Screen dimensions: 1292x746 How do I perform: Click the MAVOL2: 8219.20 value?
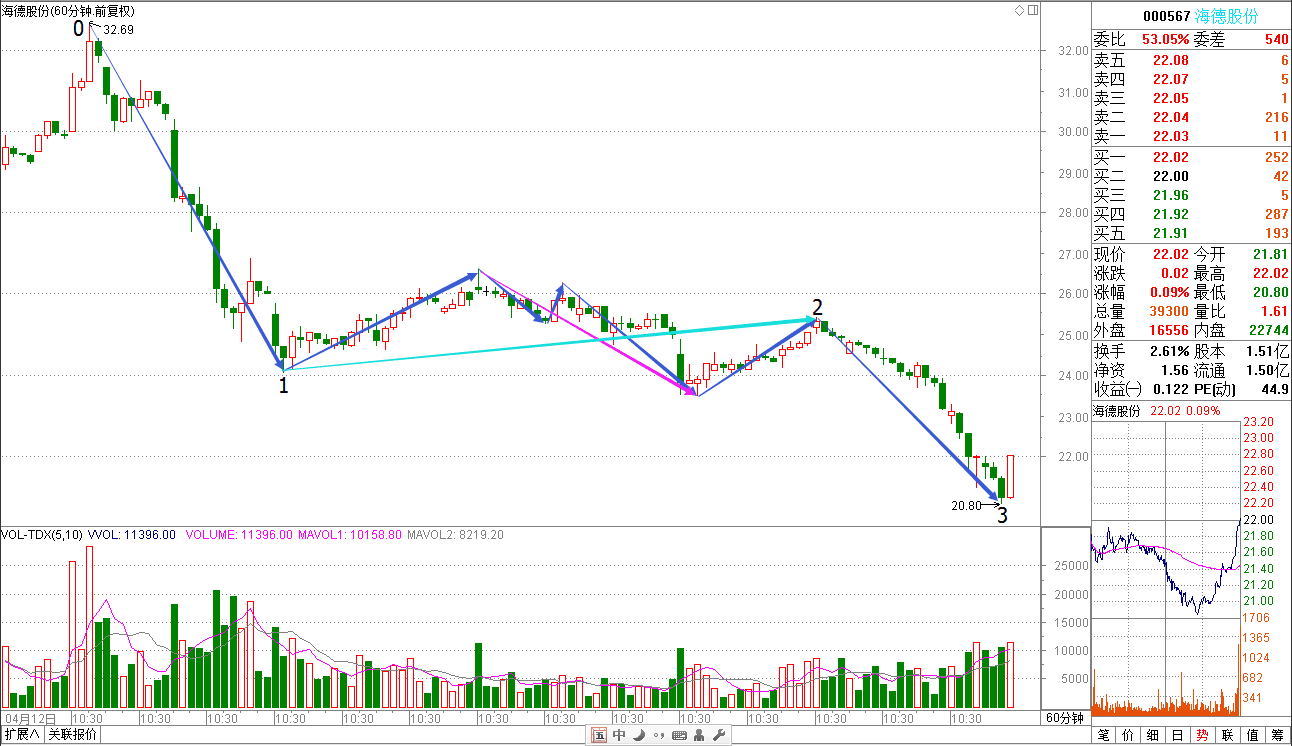[x=455, y=535]
